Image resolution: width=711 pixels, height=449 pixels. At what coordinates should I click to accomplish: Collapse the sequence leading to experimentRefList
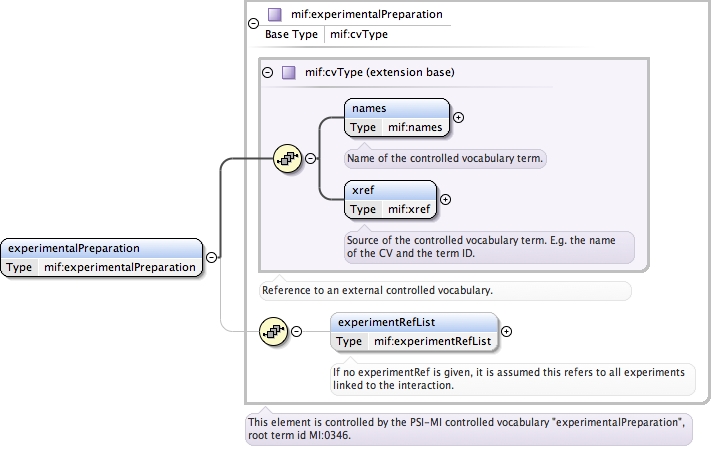[x=296, y=331]
